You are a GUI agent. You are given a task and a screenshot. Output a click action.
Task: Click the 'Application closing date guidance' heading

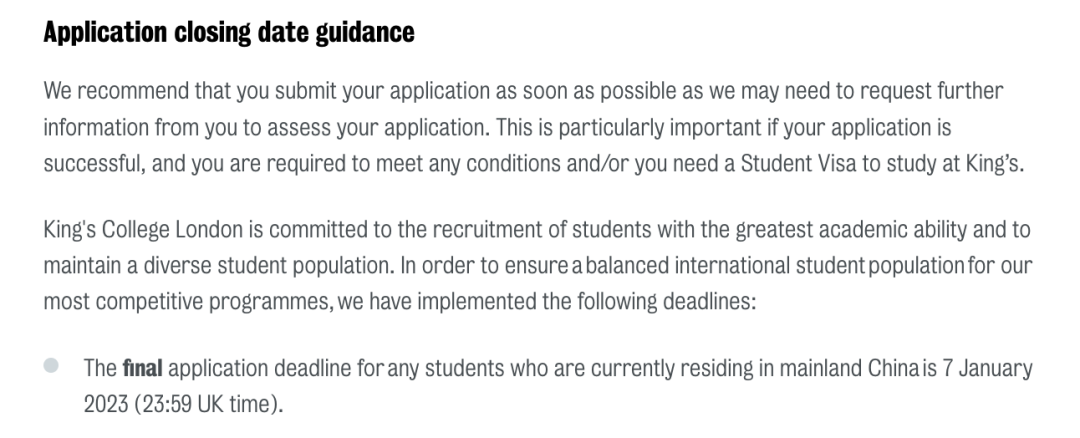(228, 33)
